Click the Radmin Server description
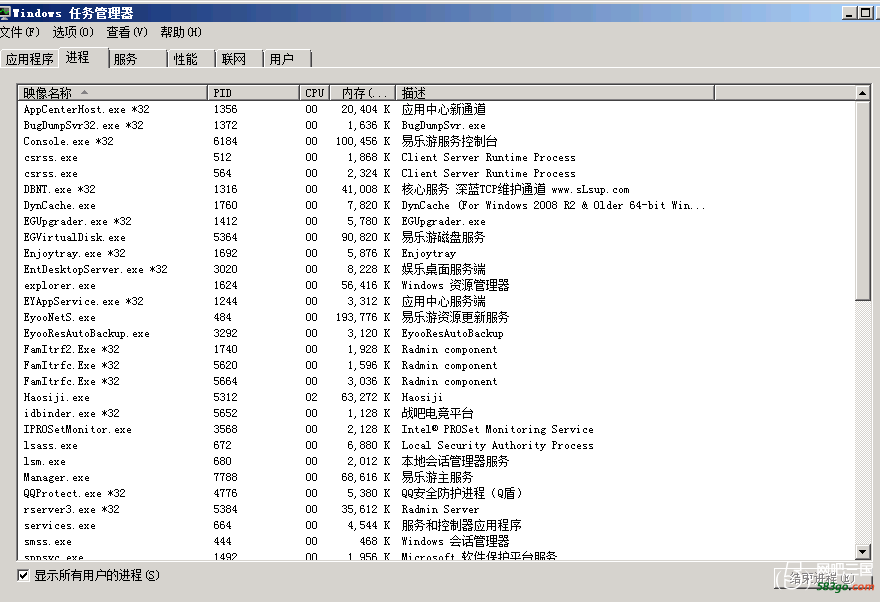 (x=440, y=509)
